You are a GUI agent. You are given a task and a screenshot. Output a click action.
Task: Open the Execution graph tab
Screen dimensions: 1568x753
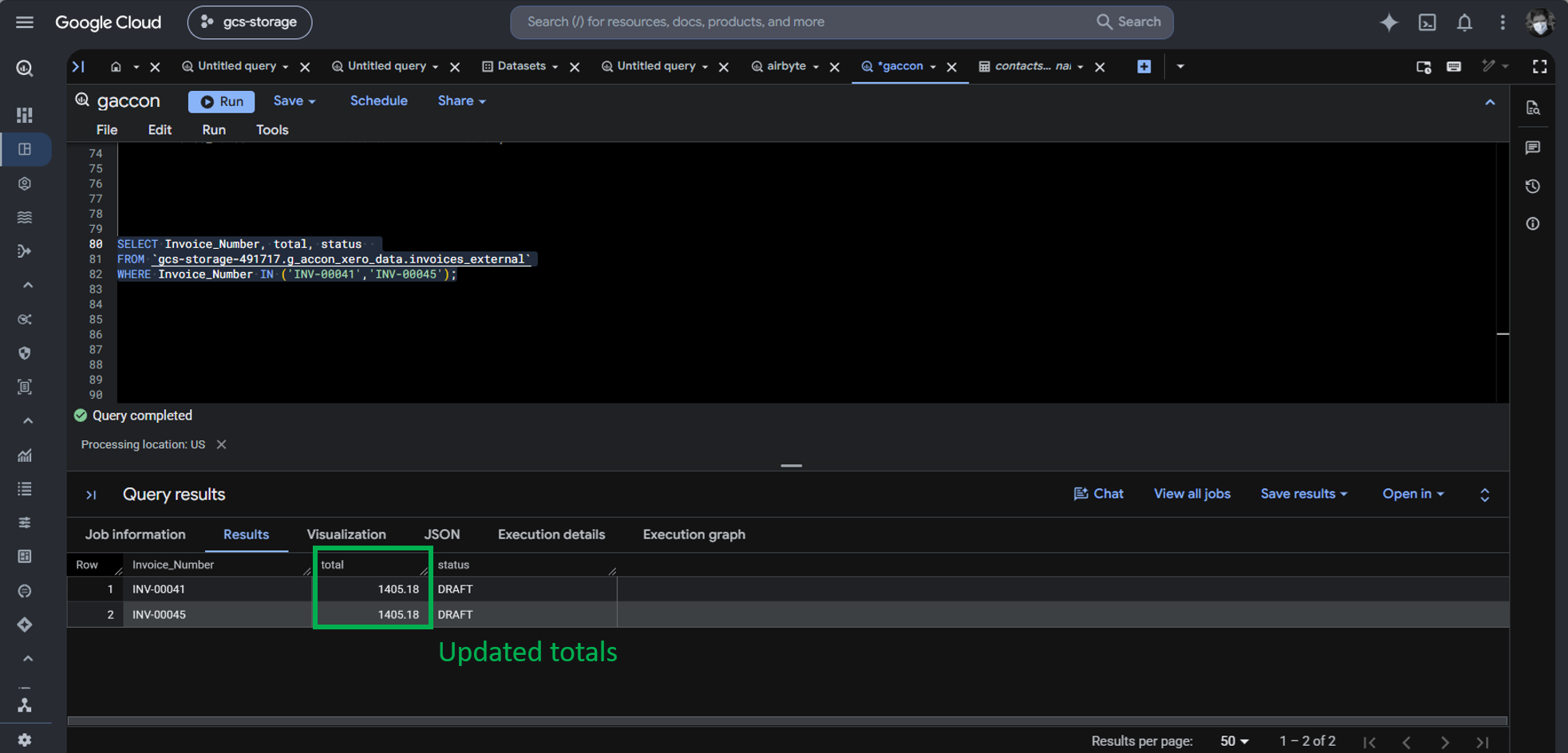(694, 534)
